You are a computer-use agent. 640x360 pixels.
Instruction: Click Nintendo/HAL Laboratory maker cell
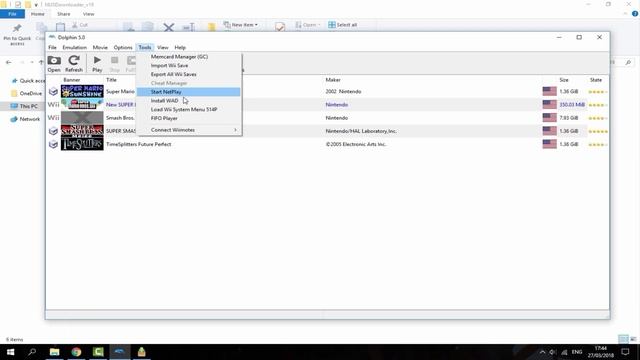[x=361, y=131]
